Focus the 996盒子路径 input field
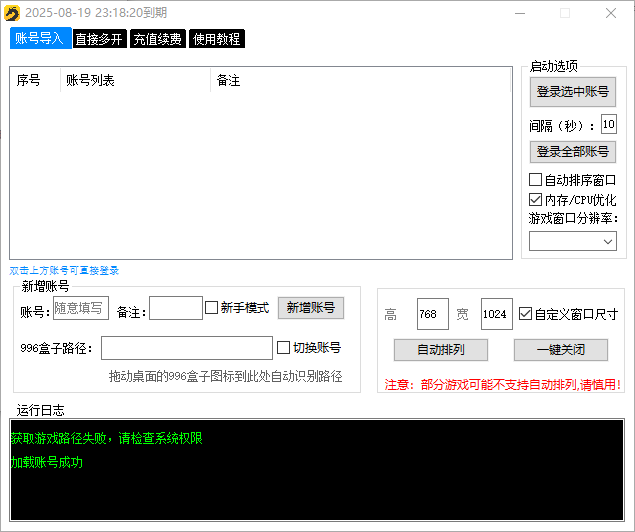635x532 pixels. tap(186, 348)
